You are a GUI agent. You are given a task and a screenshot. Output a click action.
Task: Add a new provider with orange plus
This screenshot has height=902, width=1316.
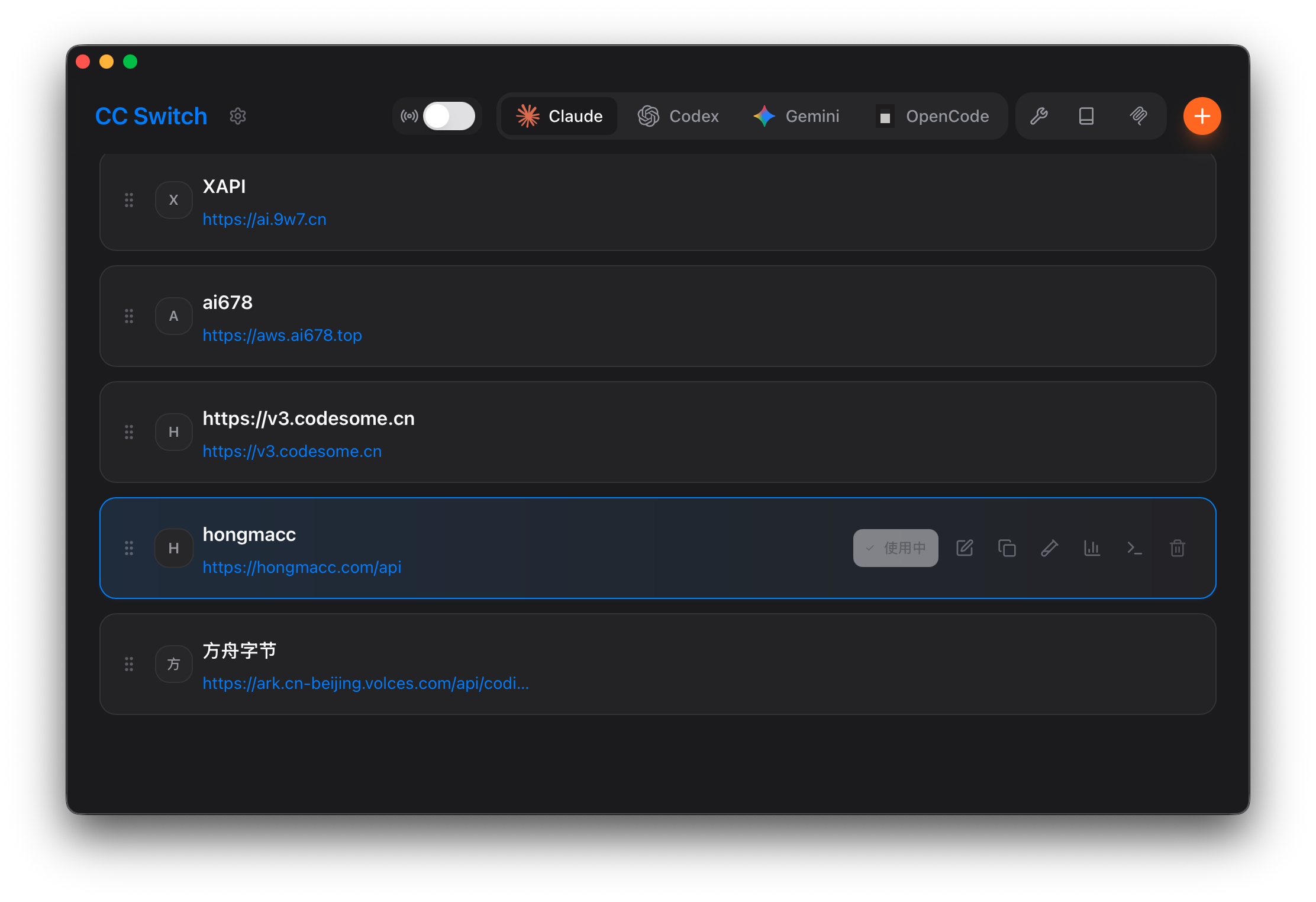point(1202,116)
